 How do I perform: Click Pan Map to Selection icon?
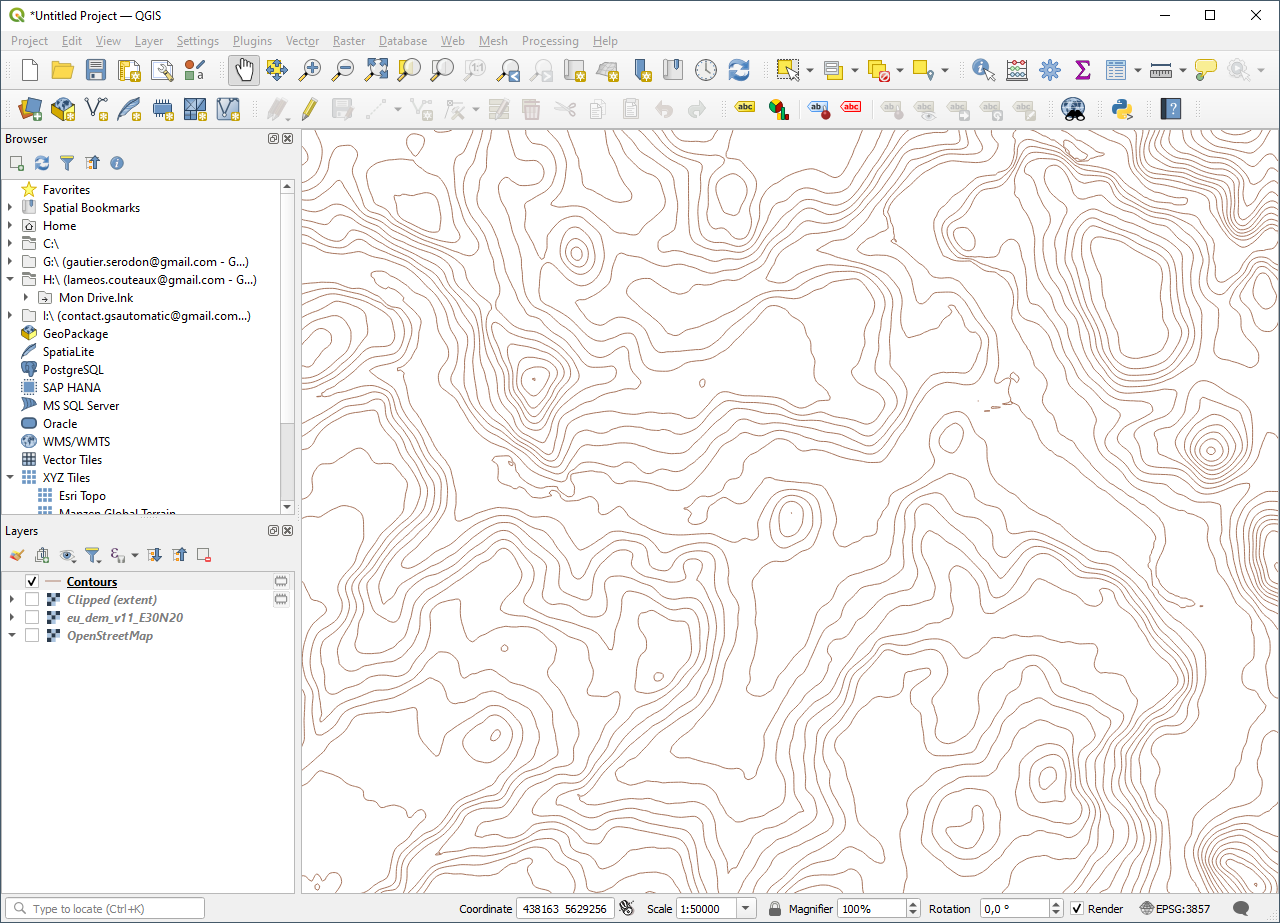[x=277, y=70]
